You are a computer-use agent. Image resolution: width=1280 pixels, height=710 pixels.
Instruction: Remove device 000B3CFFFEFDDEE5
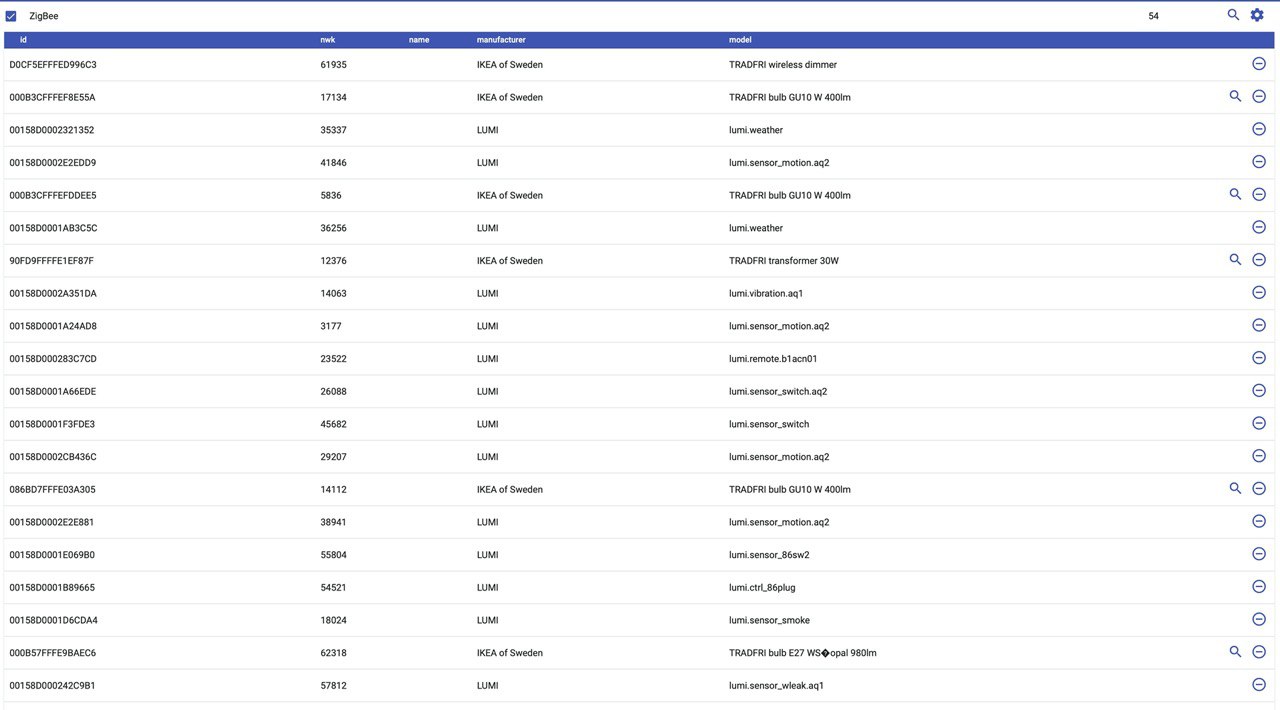[x=1259, y=194]
